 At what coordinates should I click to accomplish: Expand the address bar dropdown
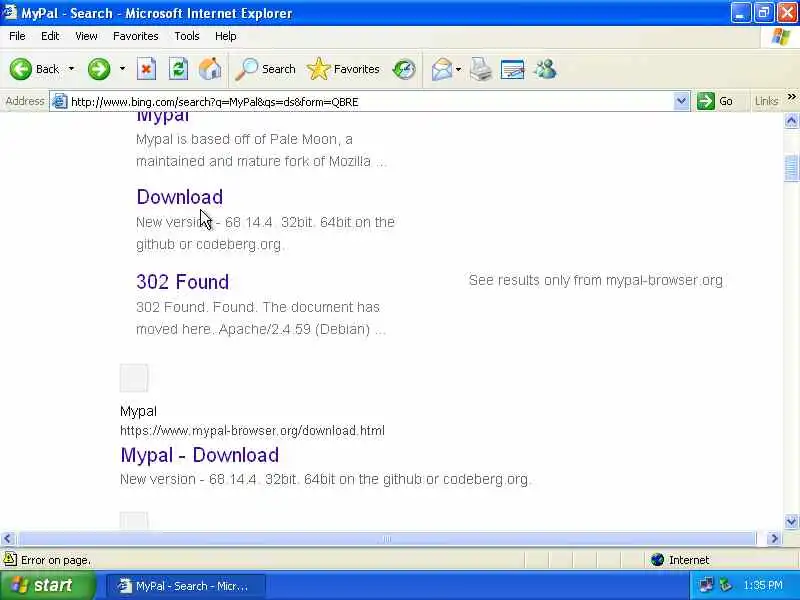coord(681,102)
